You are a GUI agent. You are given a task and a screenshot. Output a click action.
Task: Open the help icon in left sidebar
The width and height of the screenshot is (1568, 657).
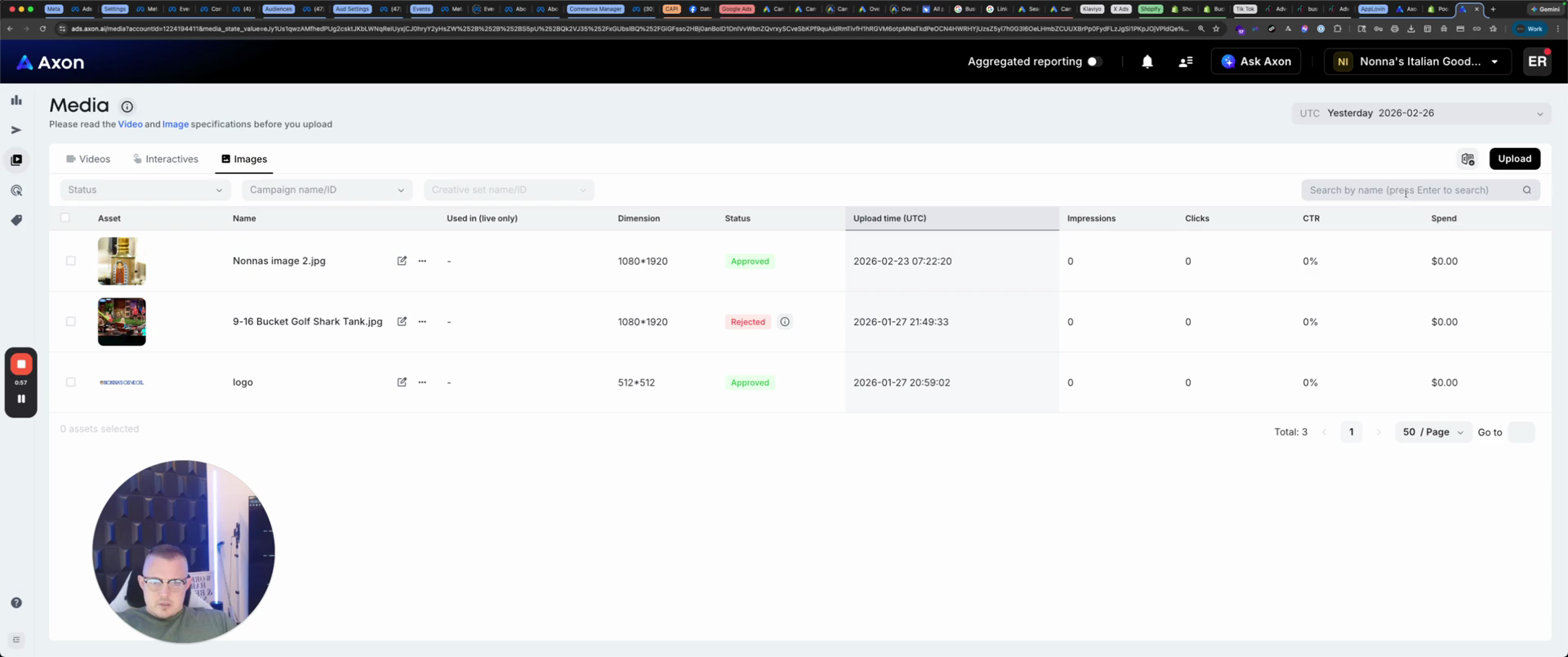[x=16, y=603]
